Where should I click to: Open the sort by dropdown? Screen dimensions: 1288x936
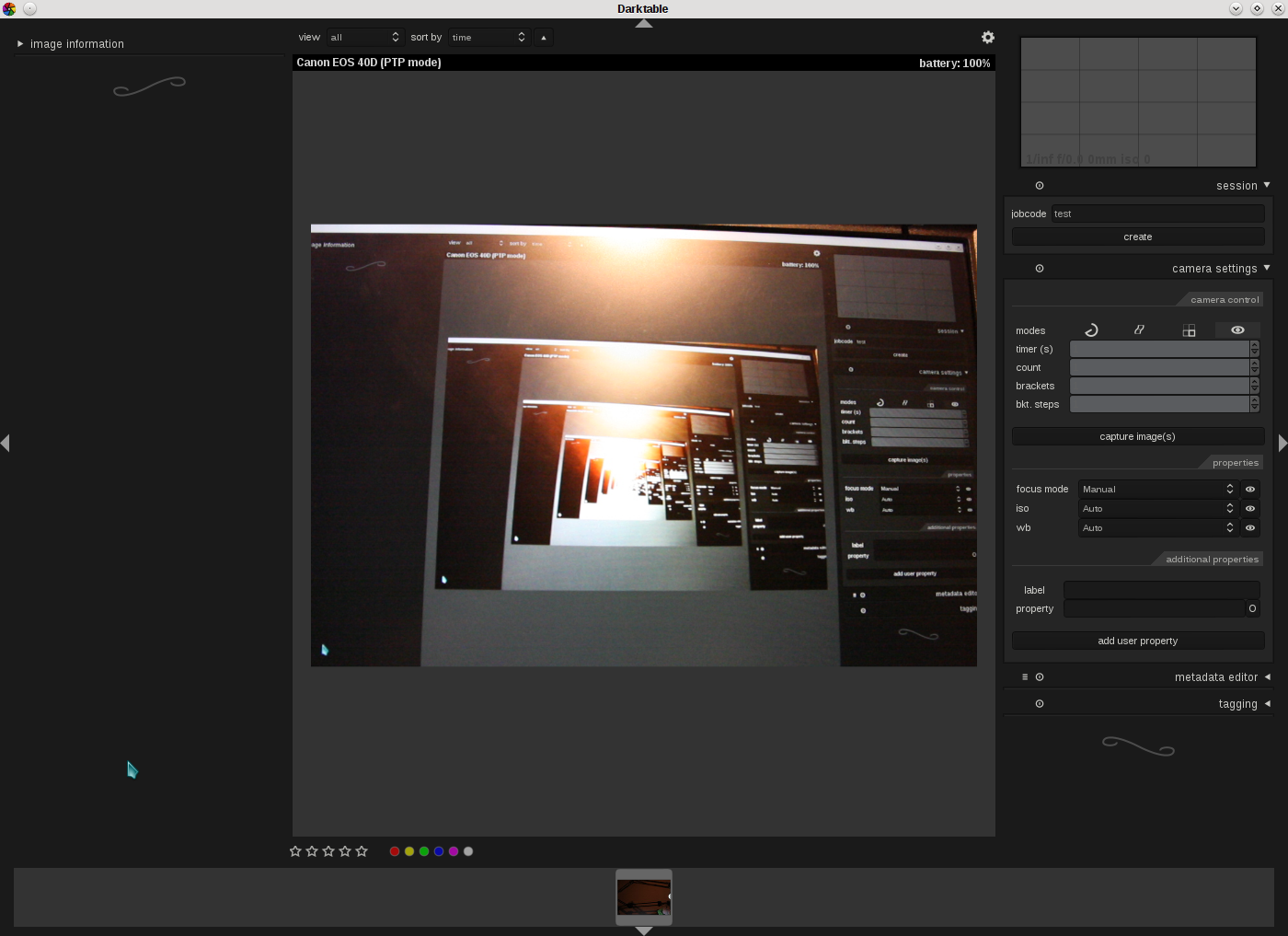[489, 38]
